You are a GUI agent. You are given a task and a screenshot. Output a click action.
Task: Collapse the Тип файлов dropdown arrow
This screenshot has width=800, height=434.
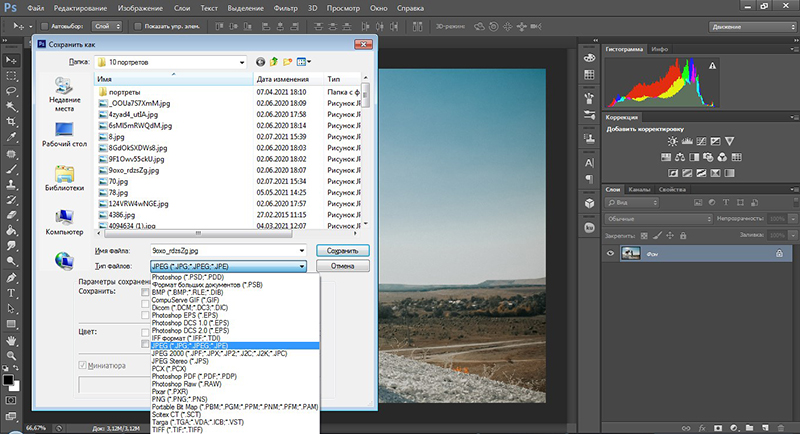coord(302,266)
